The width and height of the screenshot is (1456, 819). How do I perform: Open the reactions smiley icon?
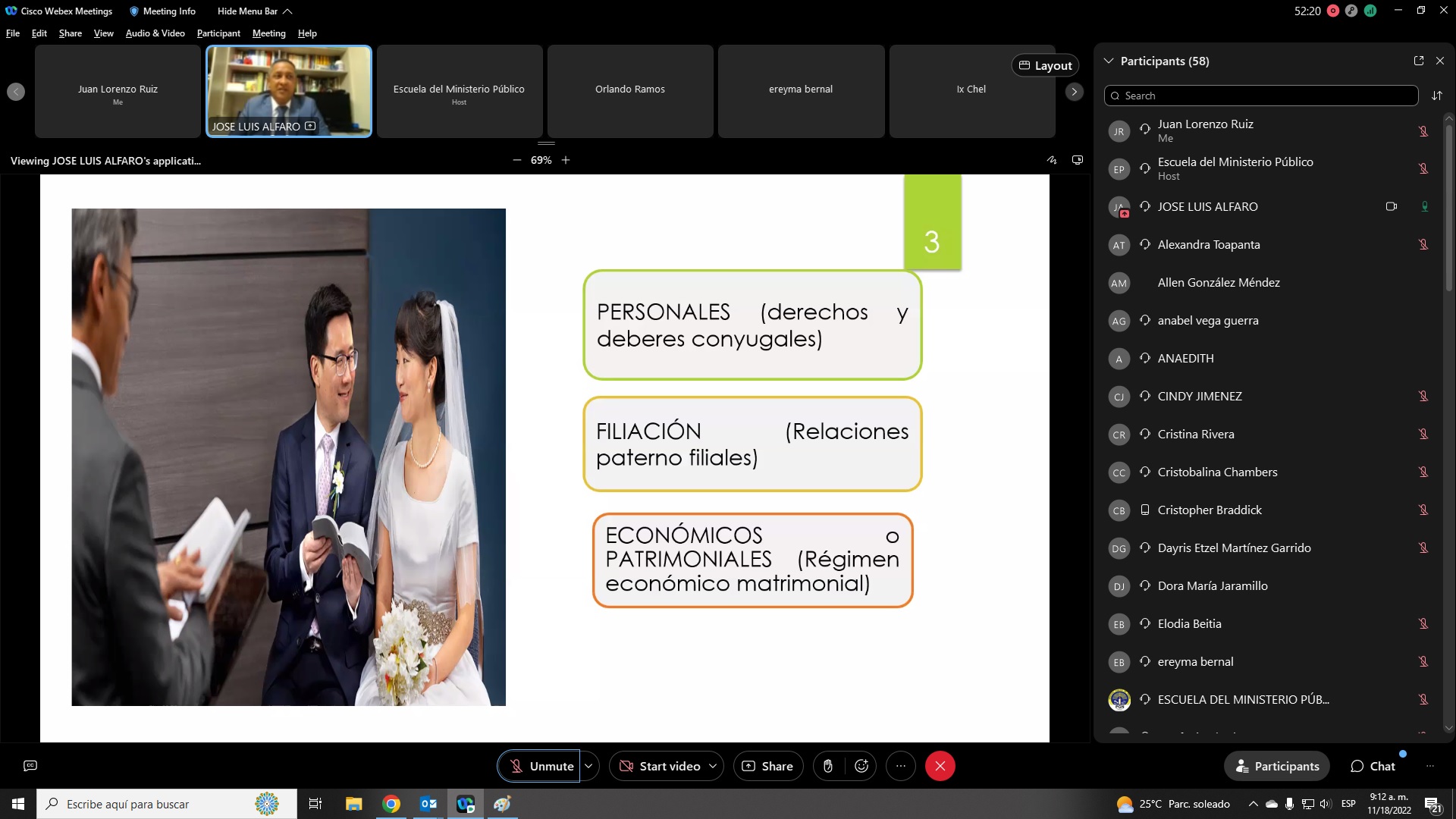pos(861,766)
